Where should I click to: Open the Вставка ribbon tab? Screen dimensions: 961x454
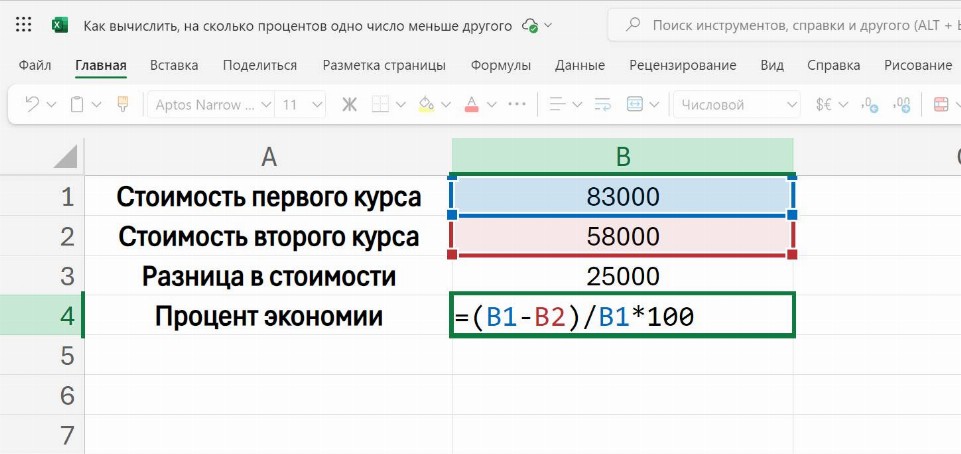(x=174, y=66)
